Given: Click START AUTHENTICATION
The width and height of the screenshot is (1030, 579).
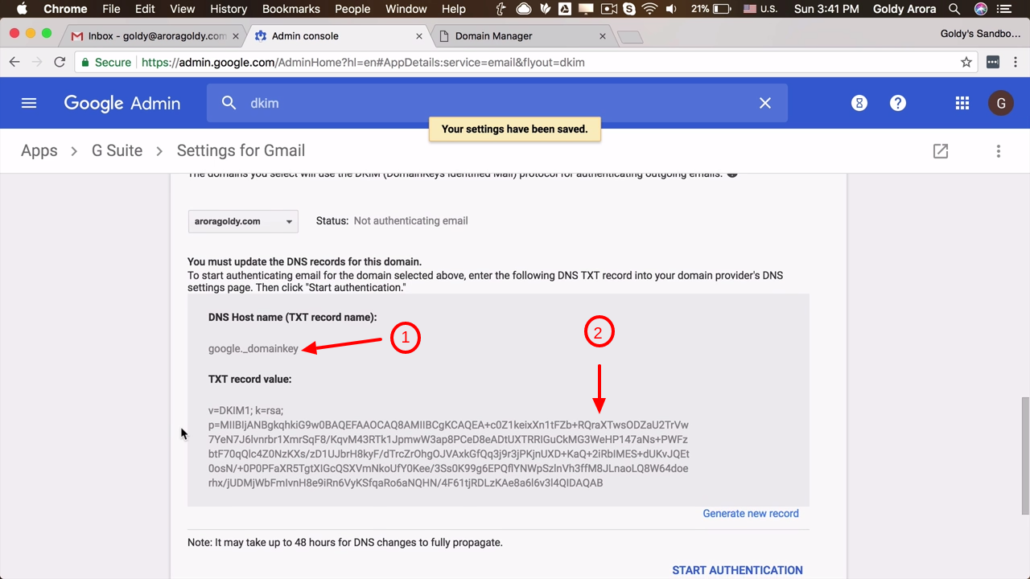Looking at the screenshot, I should (737, 570).
